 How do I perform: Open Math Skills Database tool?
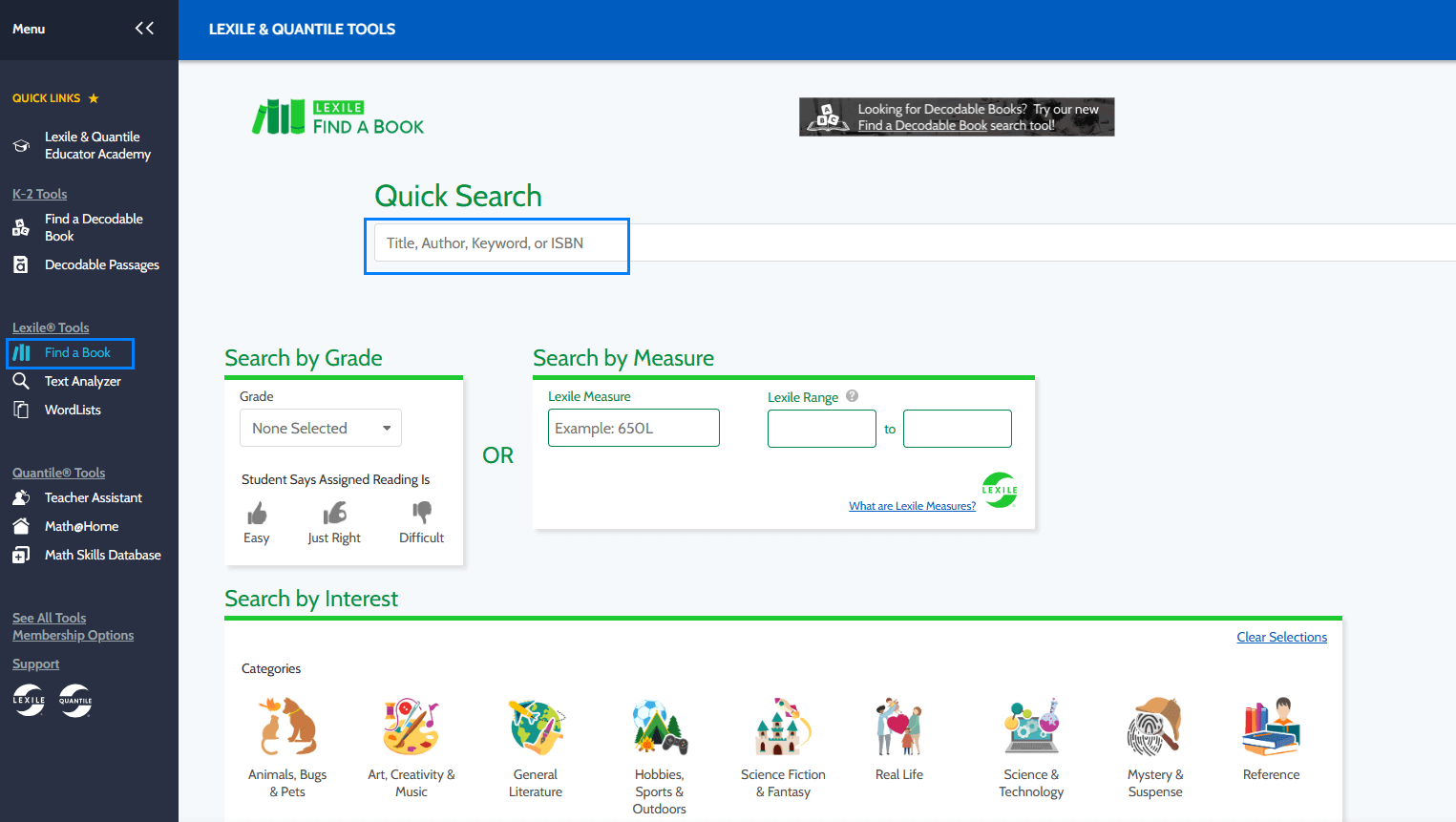103,555
